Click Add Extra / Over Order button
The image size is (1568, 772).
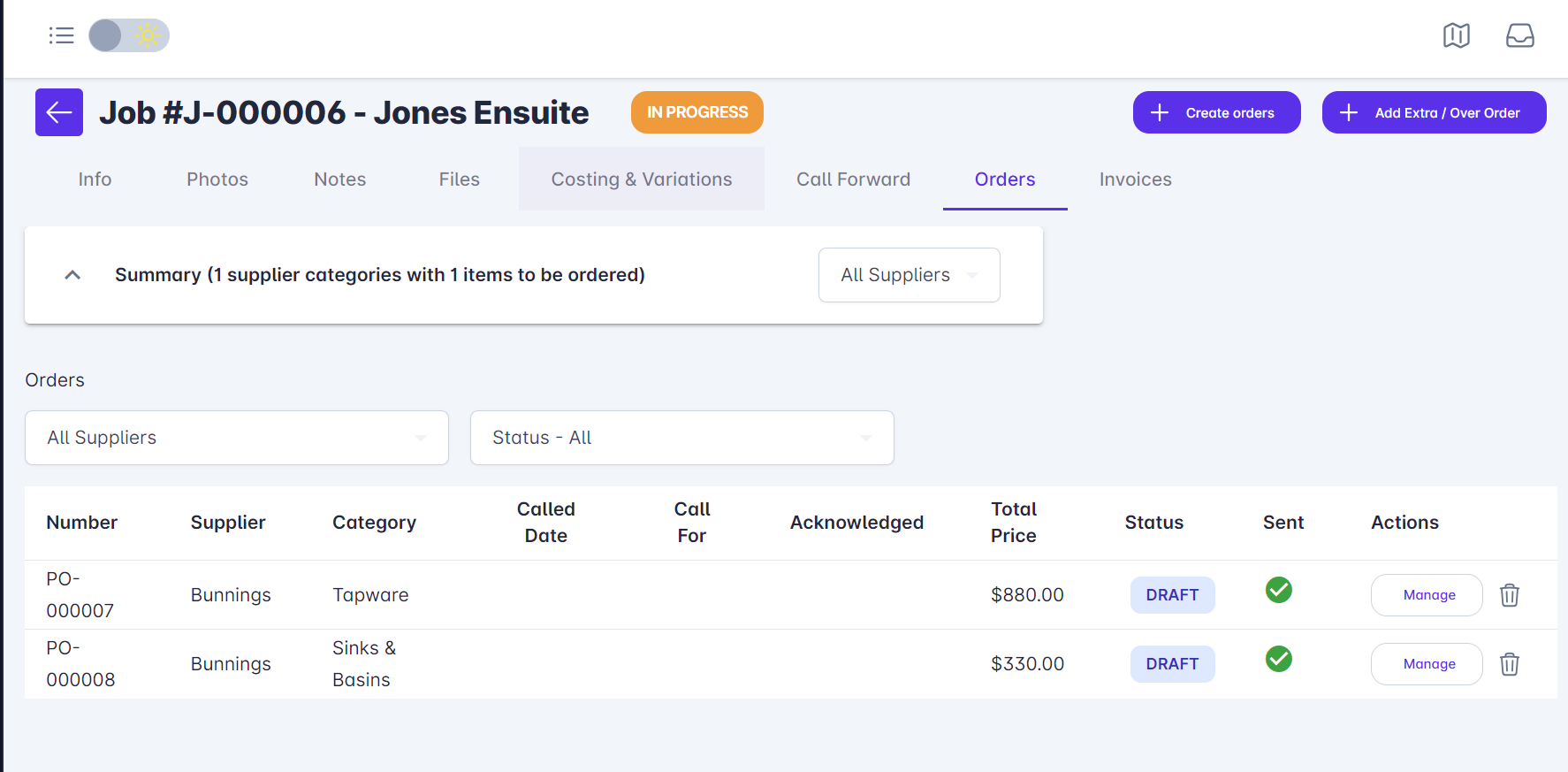(1434, 112)
